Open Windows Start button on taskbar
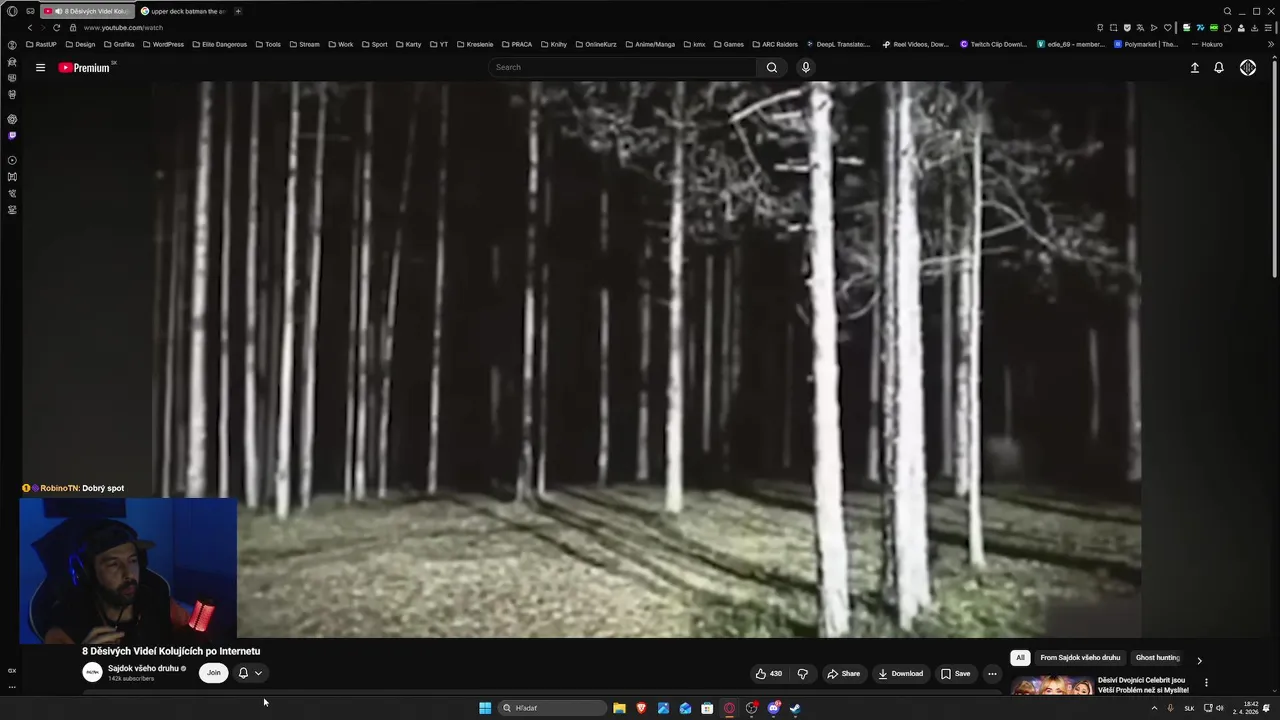Image resolution: width=1280 pixels, height=720 pixels. tap(485, 708)
